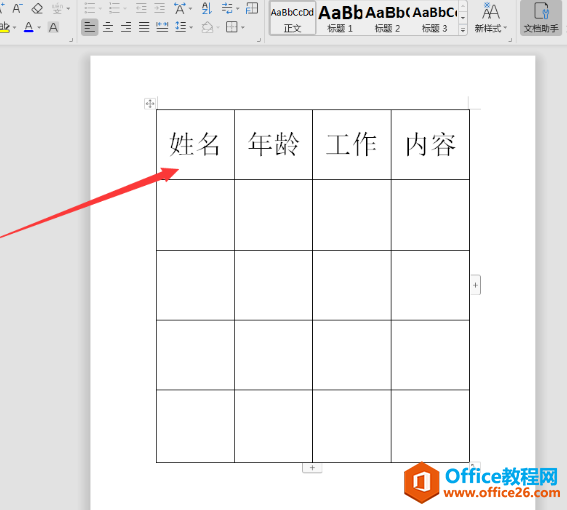Click the clear formatting eraser icon

[x=37, y=8]
